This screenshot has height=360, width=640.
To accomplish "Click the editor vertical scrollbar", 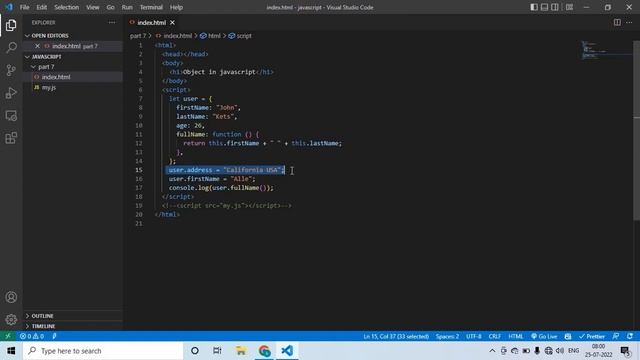I will point(636,131).
